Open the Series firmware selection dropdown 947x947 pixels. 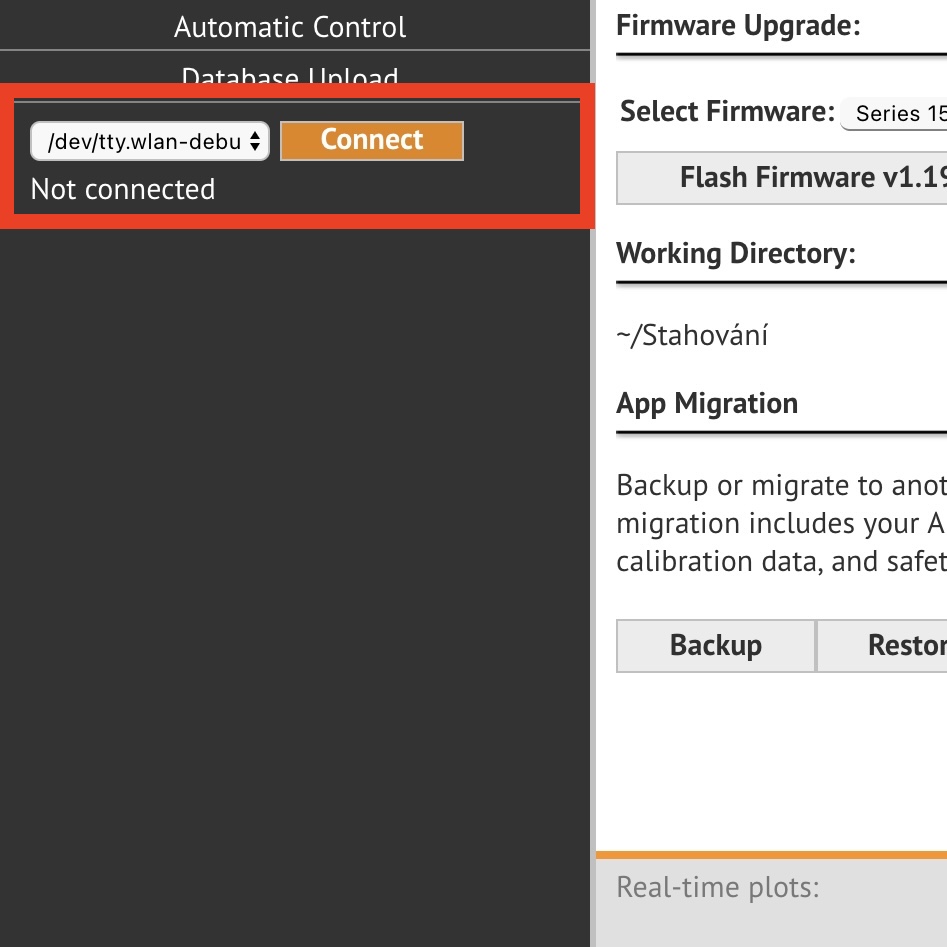click(893, 114)
